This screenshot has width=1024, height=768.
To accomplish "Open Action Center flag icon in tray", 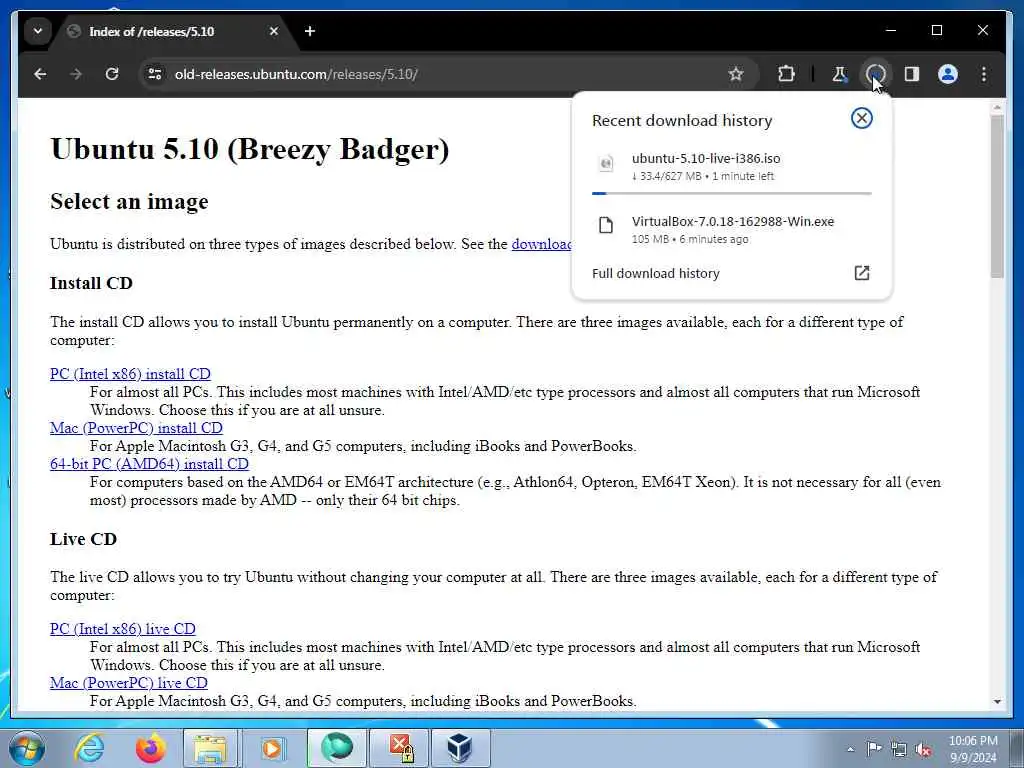I will coord(874,749).
